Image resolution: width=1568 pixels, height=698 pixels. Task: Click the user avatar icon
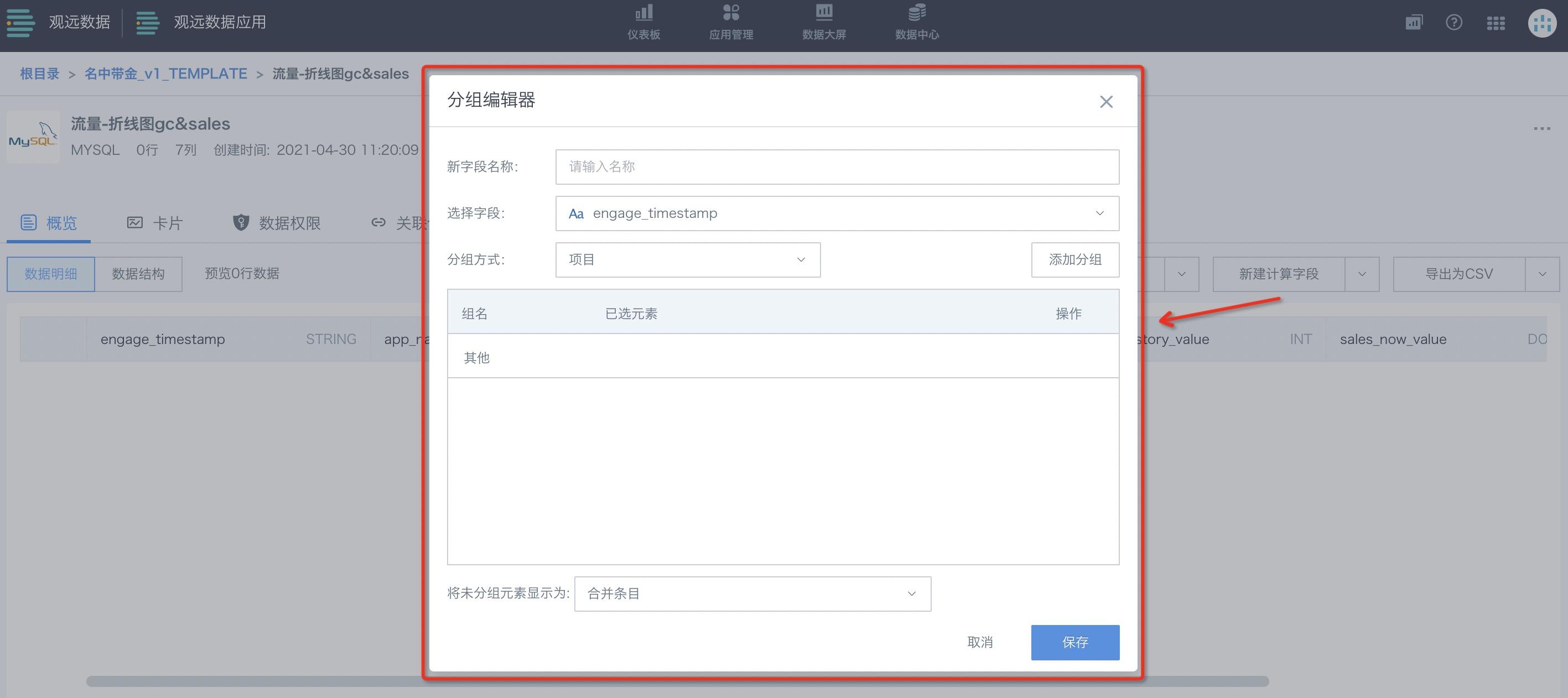click(1542, 23)
